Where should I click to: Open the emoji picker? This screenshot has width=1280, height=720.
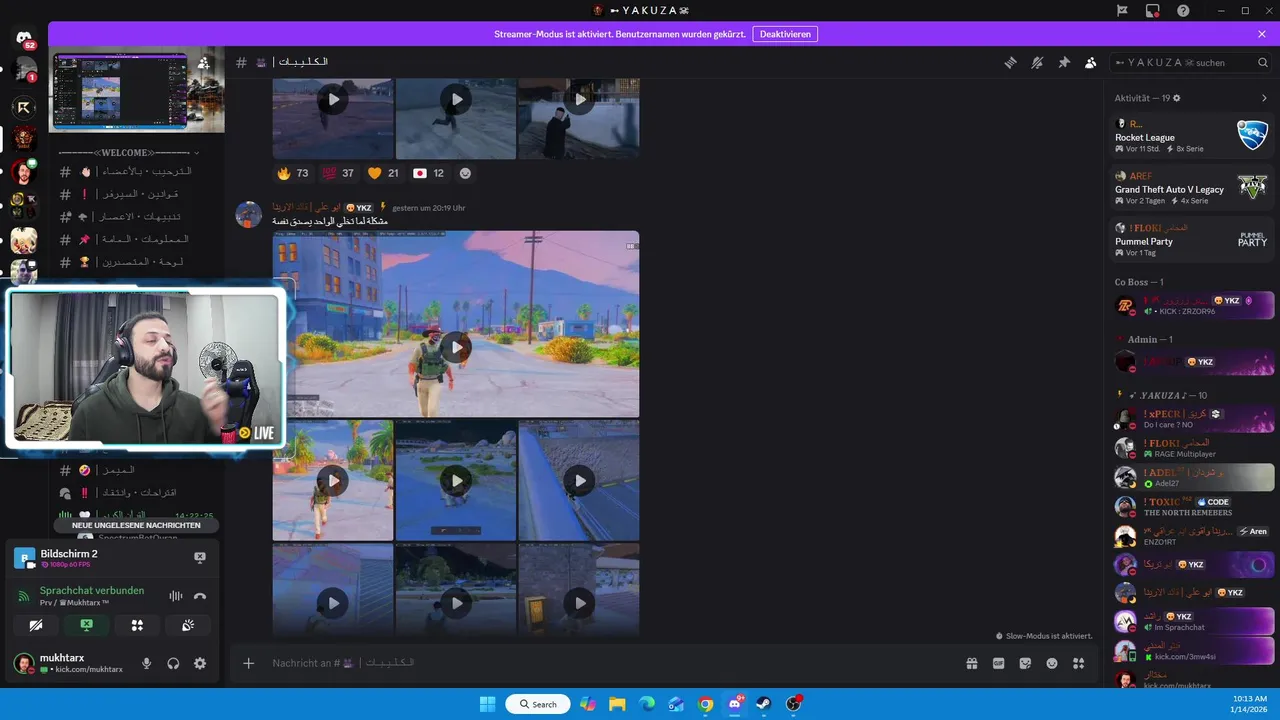pos(1052,663)
